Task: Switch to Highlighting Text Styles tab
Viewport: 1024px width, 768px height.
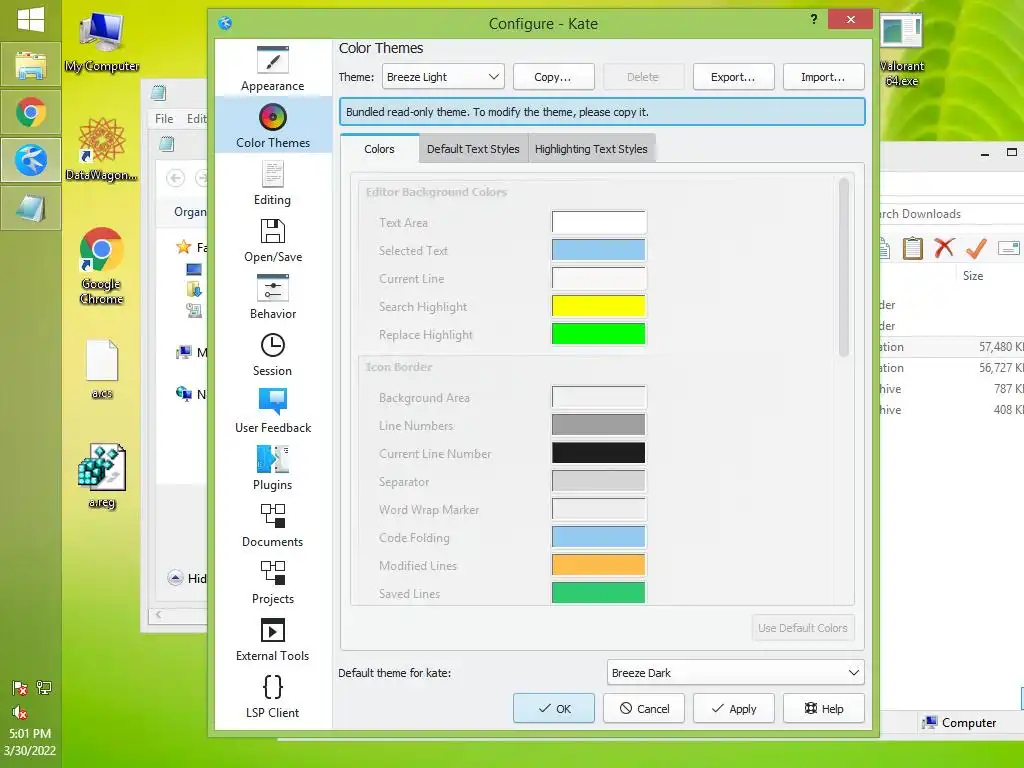Action: click(591, 149)
